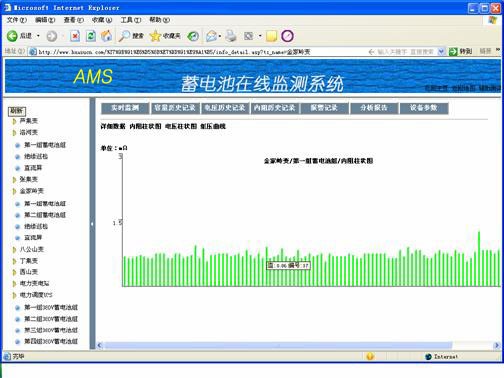
Task: Open the 实时监测 tab
Action: tap(125, 108)
